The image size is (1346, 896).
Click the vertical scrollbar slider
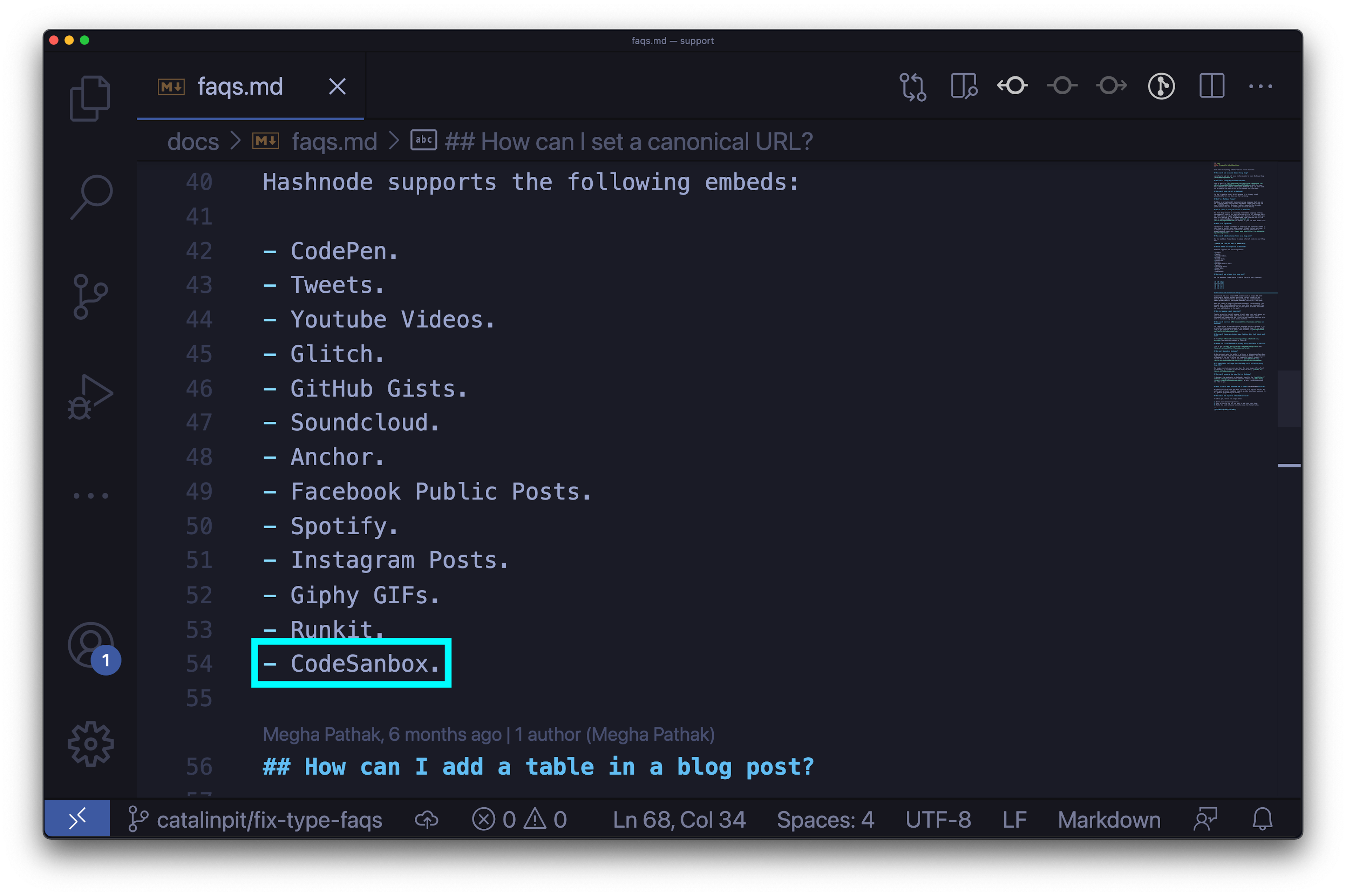click(1289, 398)
